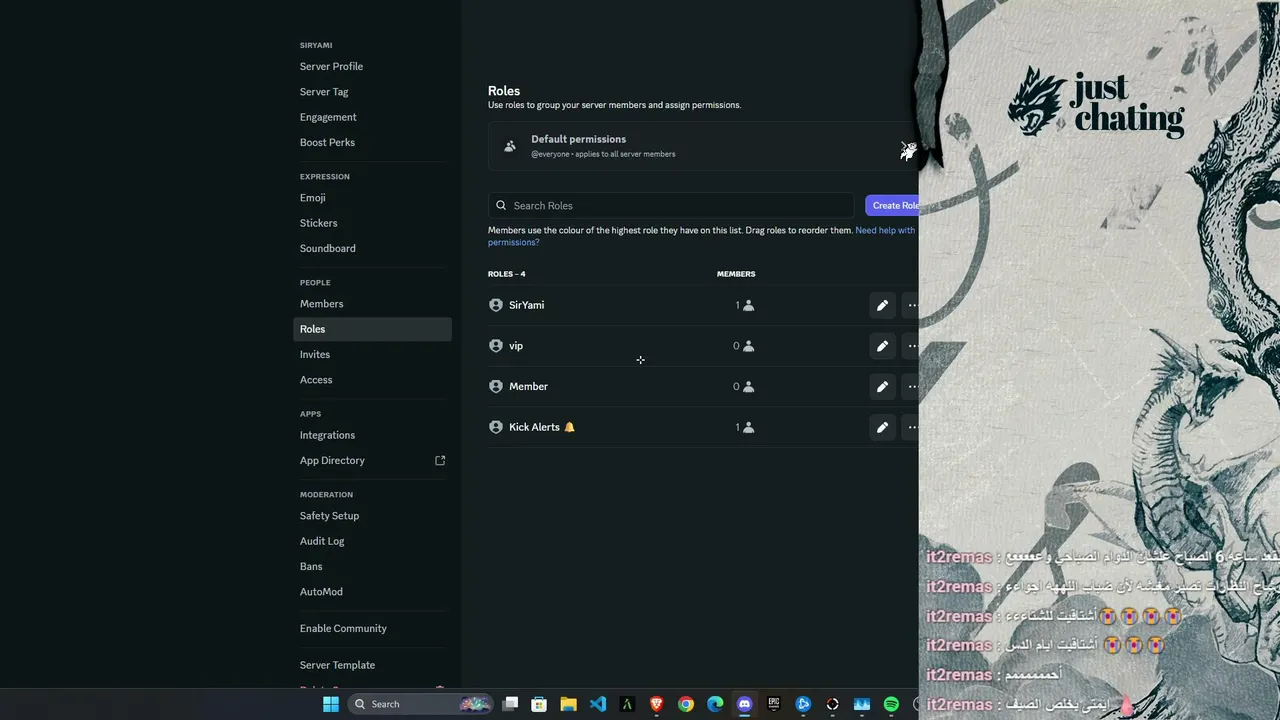Edit the vip role with the pencil icon
This screenshot has width=1280, height=720.
[882, 346]
